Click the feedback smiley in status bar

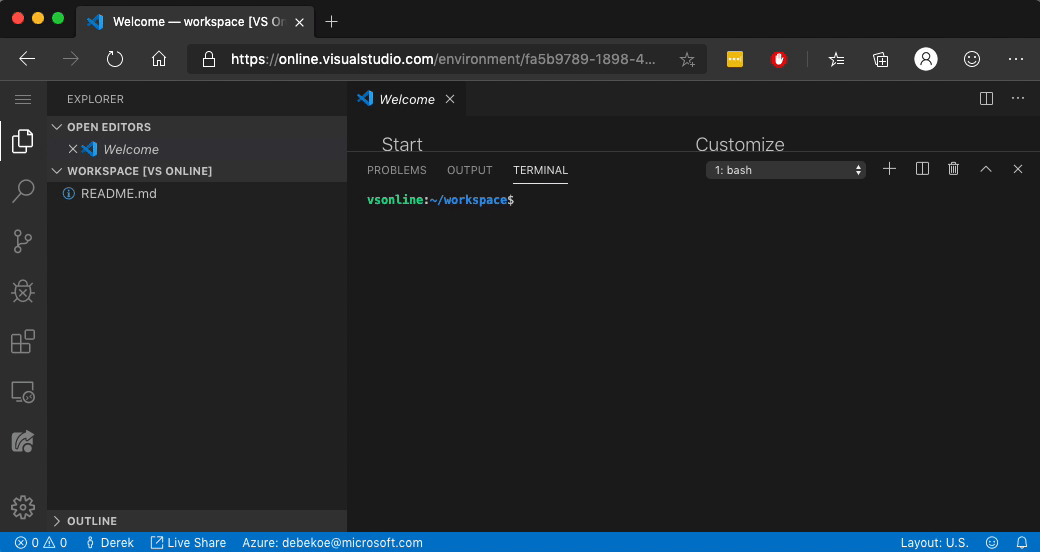(x=992, y=543)
